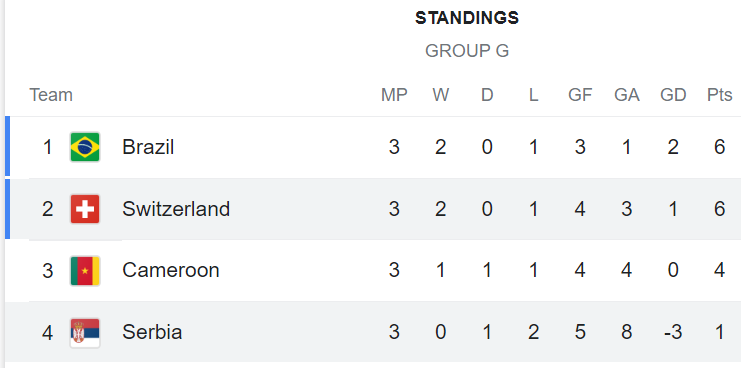The width and height of the screenshot is (741, 368).
Task: Click the Switzerland flag icon
Action: (85, 209)
